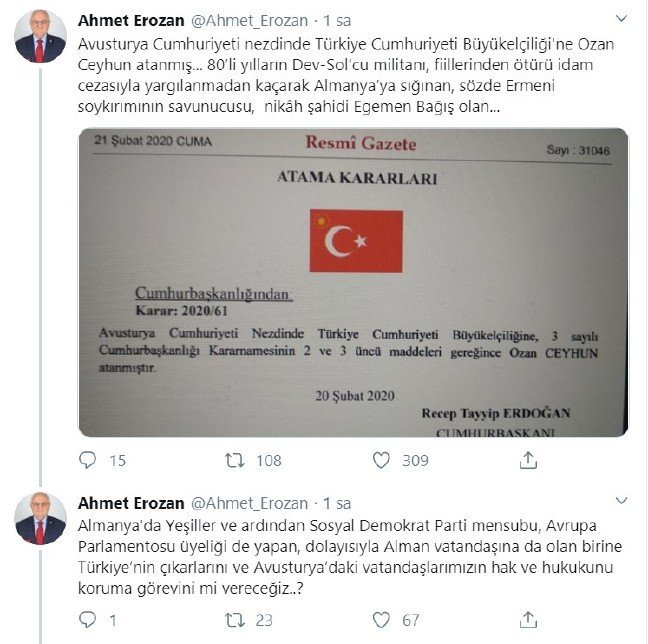Visit Ahmet Erozan name link in first tweet
The image size is (648, 644).
[x=131, y=20]
